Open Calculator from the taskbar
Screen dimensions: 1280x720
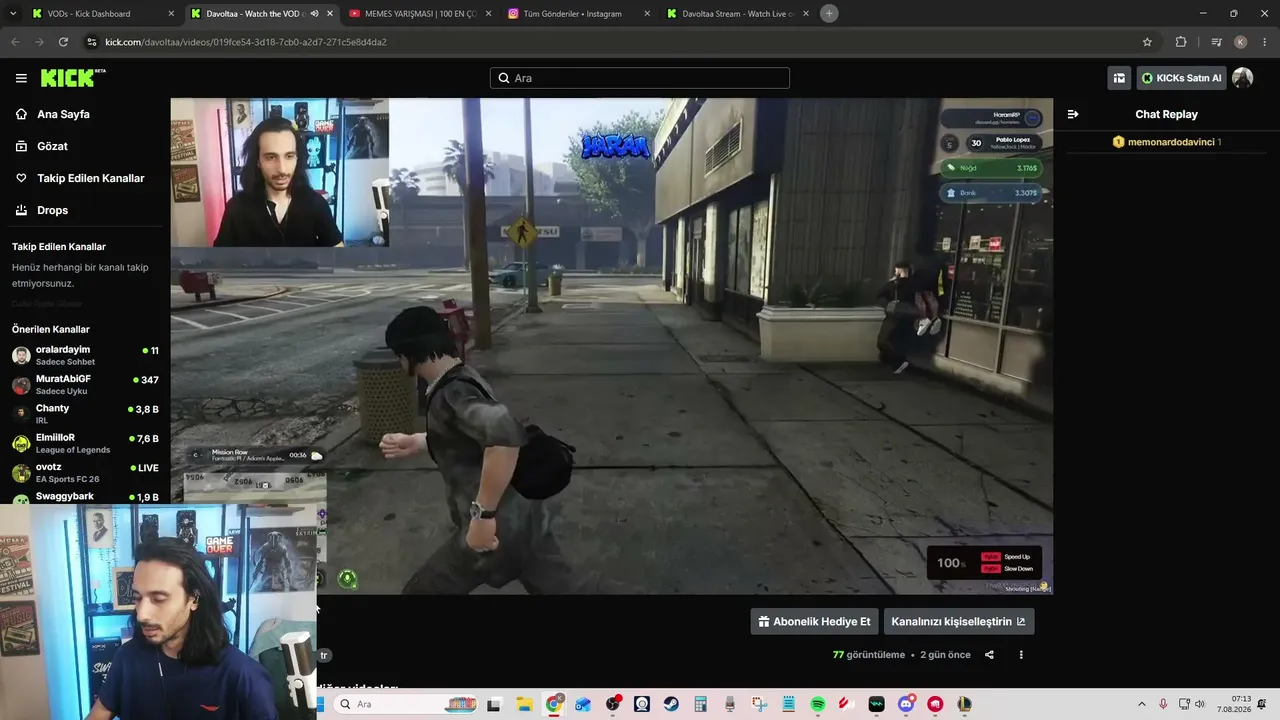tap(700, 705)
